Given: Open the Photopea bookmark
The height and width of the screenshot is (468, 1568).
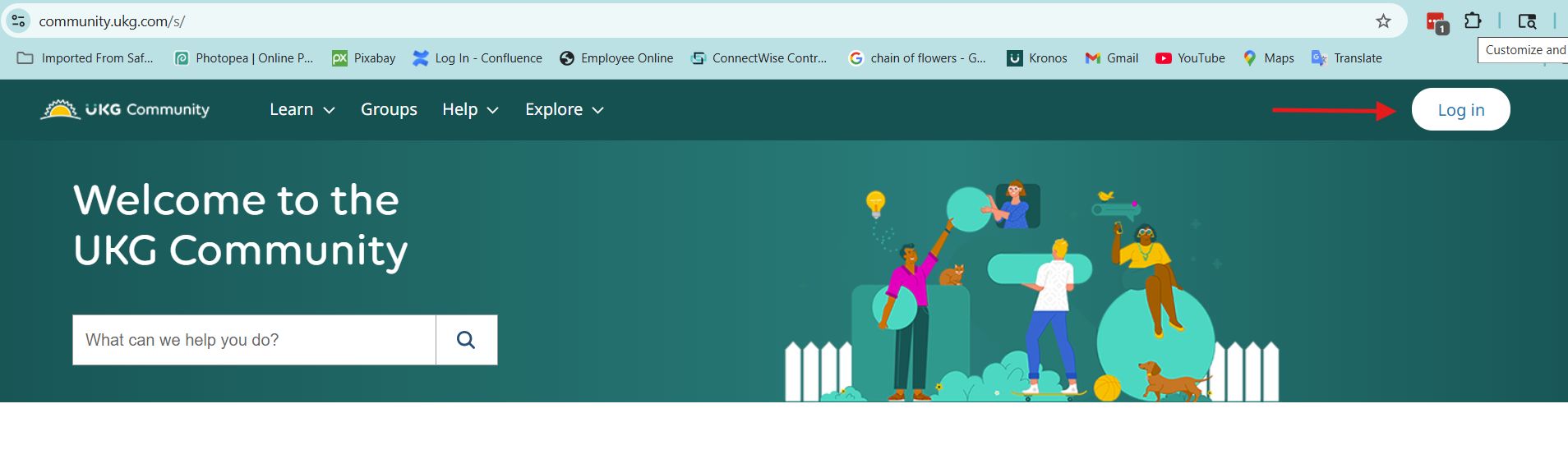Looking at the screenshot, I should pyautogui.click(x=244, y=58).
